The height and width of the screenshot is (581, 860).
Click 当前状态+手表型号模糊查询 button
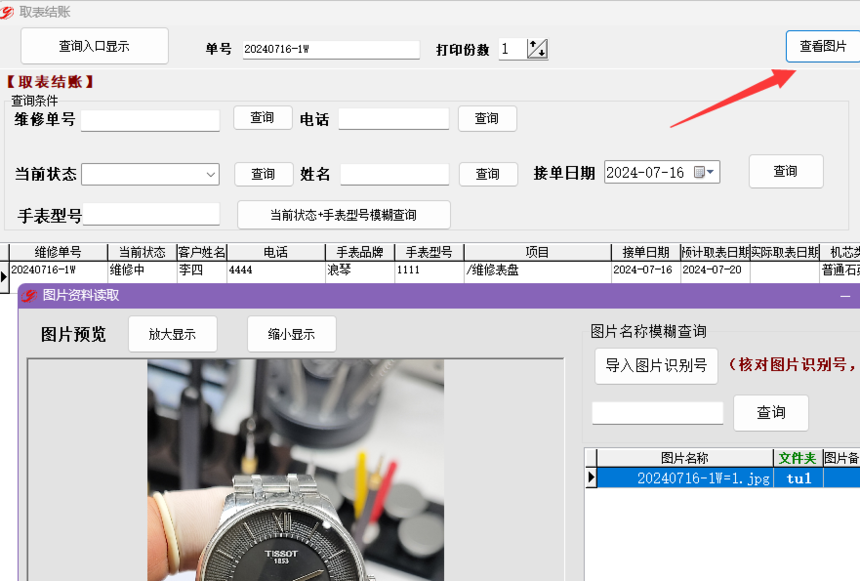(x=344, y=215)
